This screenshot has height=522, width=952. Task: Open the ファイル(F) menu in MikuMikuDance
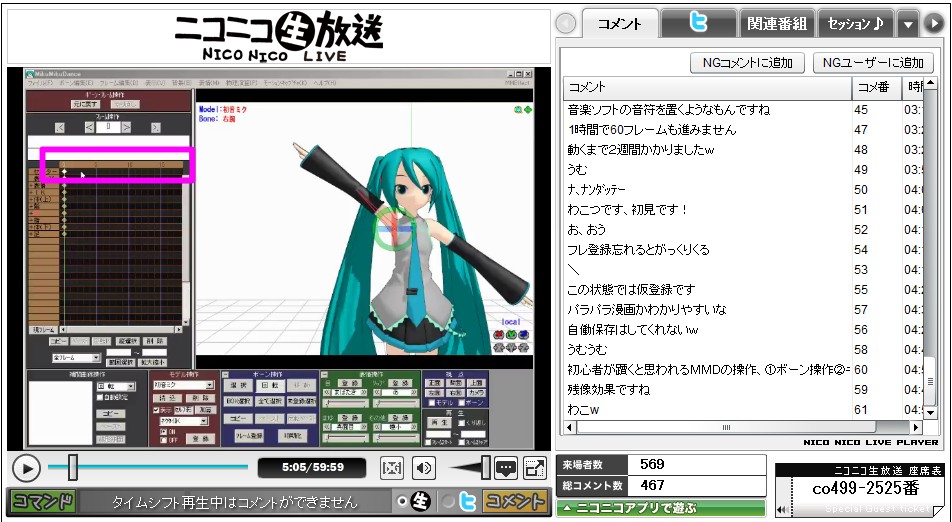pos(40,83)
